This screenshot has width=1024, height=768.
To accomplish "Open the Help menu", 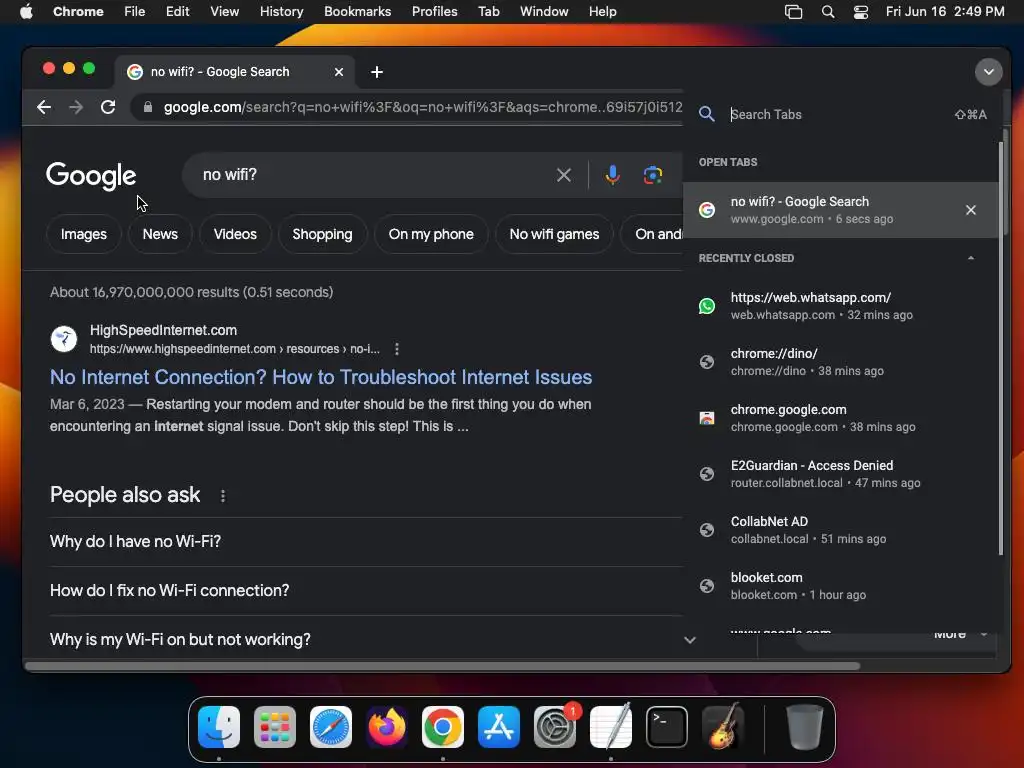I will tap(602, 12).
